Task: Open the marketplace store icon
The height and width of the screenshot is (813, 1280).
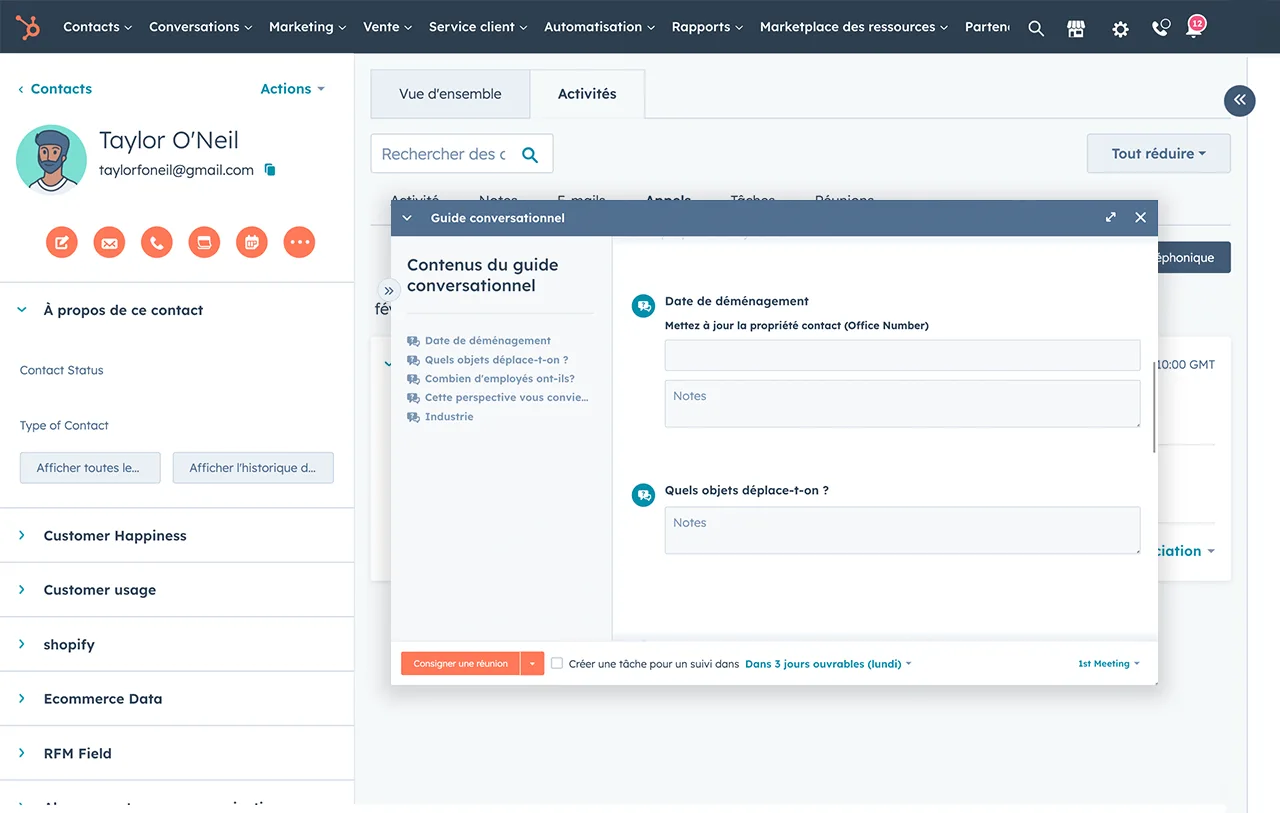Action: (1076, 28)
